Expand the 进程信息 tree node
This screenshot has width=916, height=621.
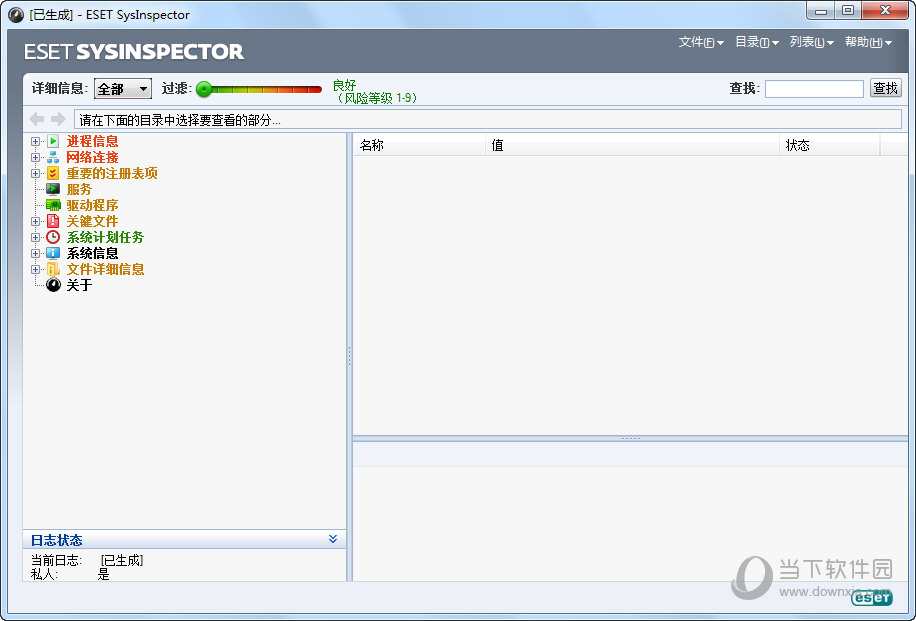(36, 141)
